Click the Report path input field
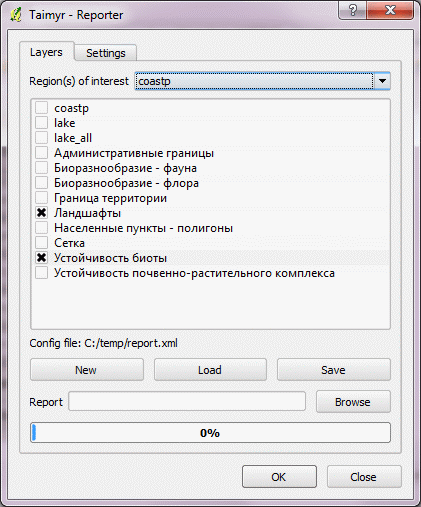The height and width of the screenshot is (507, 421). click(187, 401)
